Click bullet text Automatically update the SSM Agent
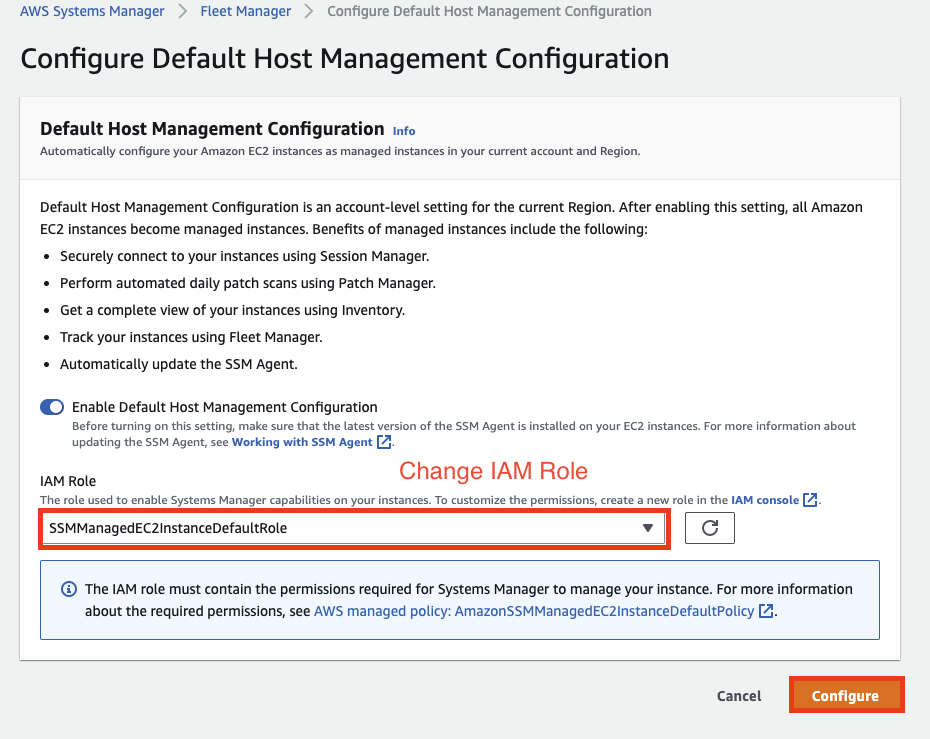Screen dimensions: 930x739 (x=179, y=364)
